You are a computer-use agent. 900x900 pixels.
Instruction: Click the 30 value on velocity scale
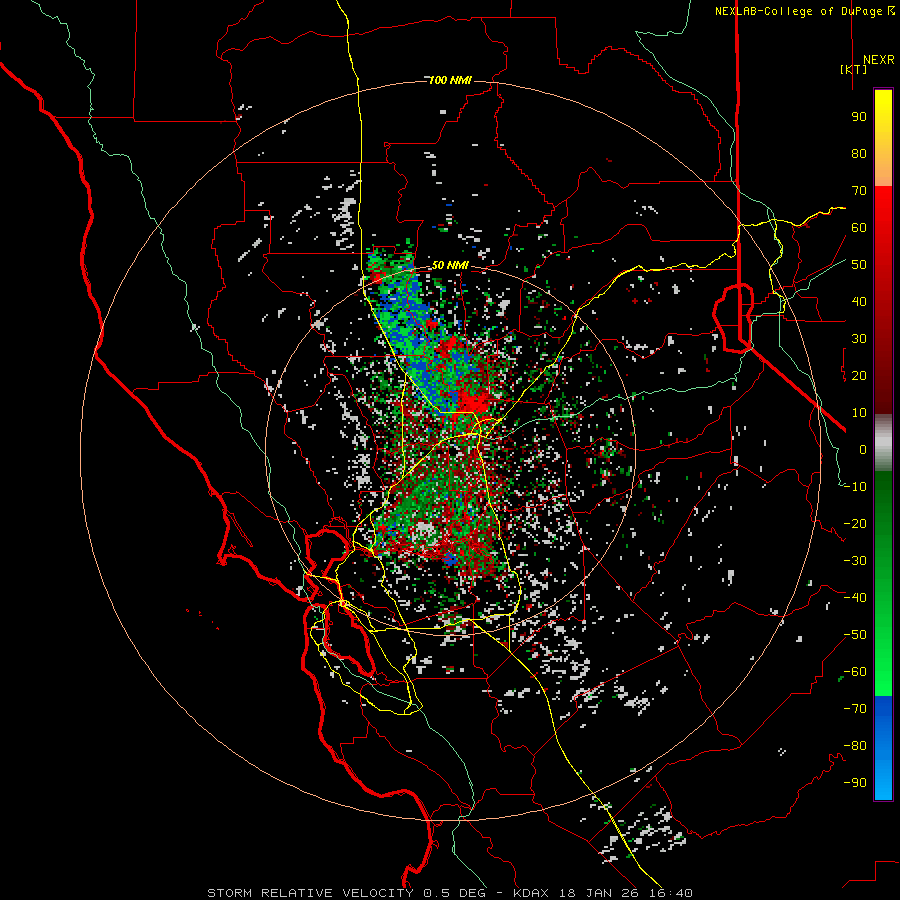pos(859,339)
